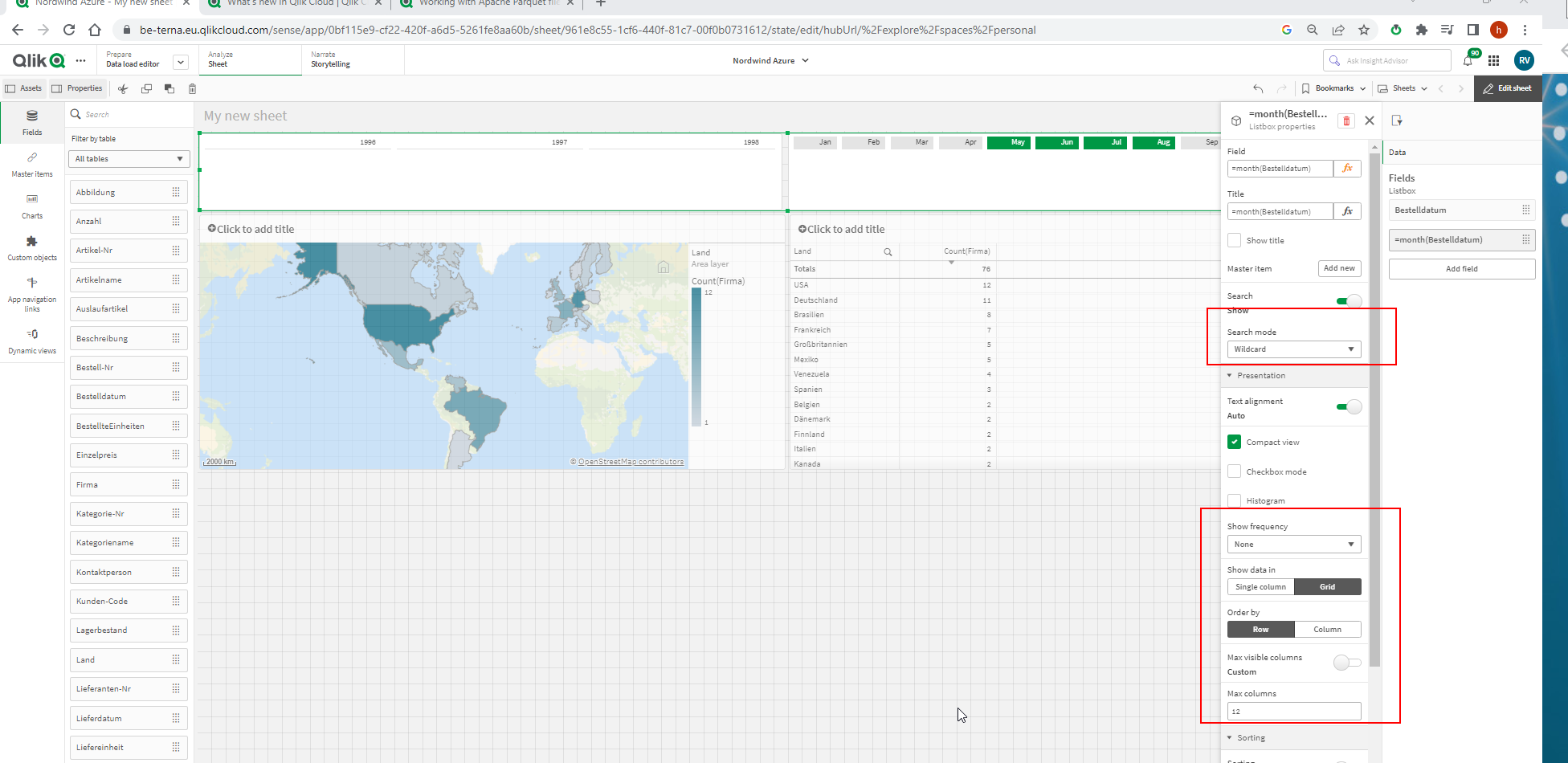Uncheck the Compact view checkbox

pos(1234,442)
